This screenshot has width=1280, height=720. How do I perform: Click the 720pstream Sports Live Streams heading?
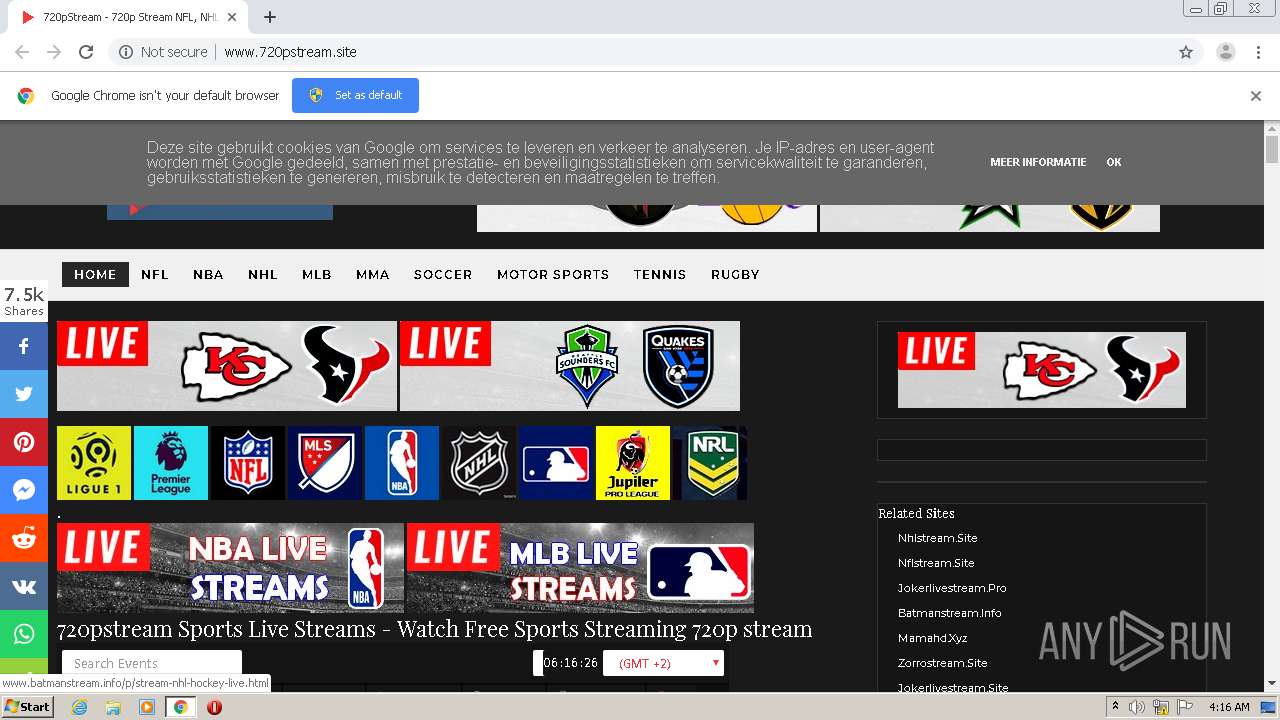point(434,629)
